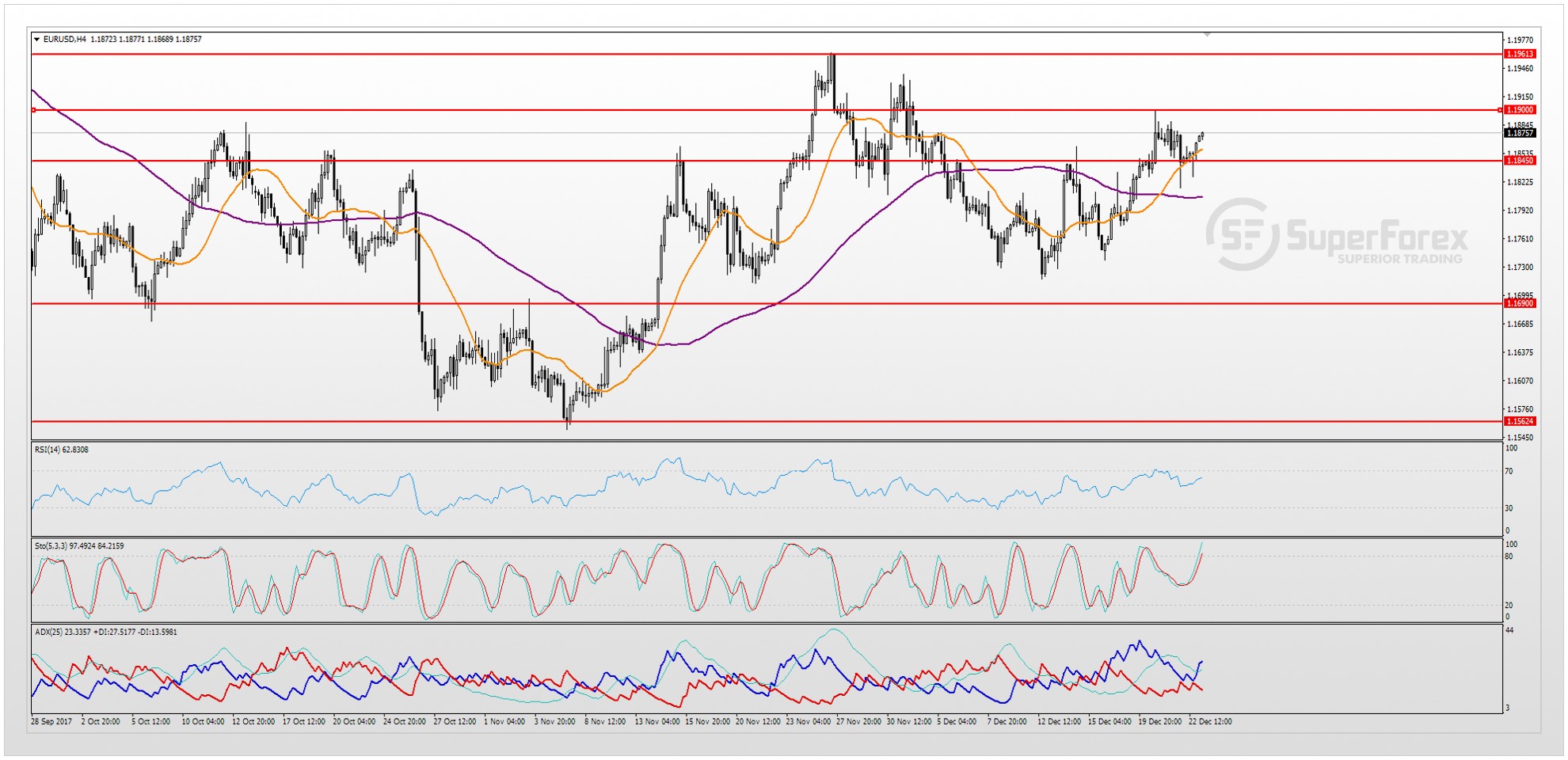Viewport: 1568px width, 760px height.
Task: Click the 7 Dec 20:00 time label
Action: (1007, 721)
